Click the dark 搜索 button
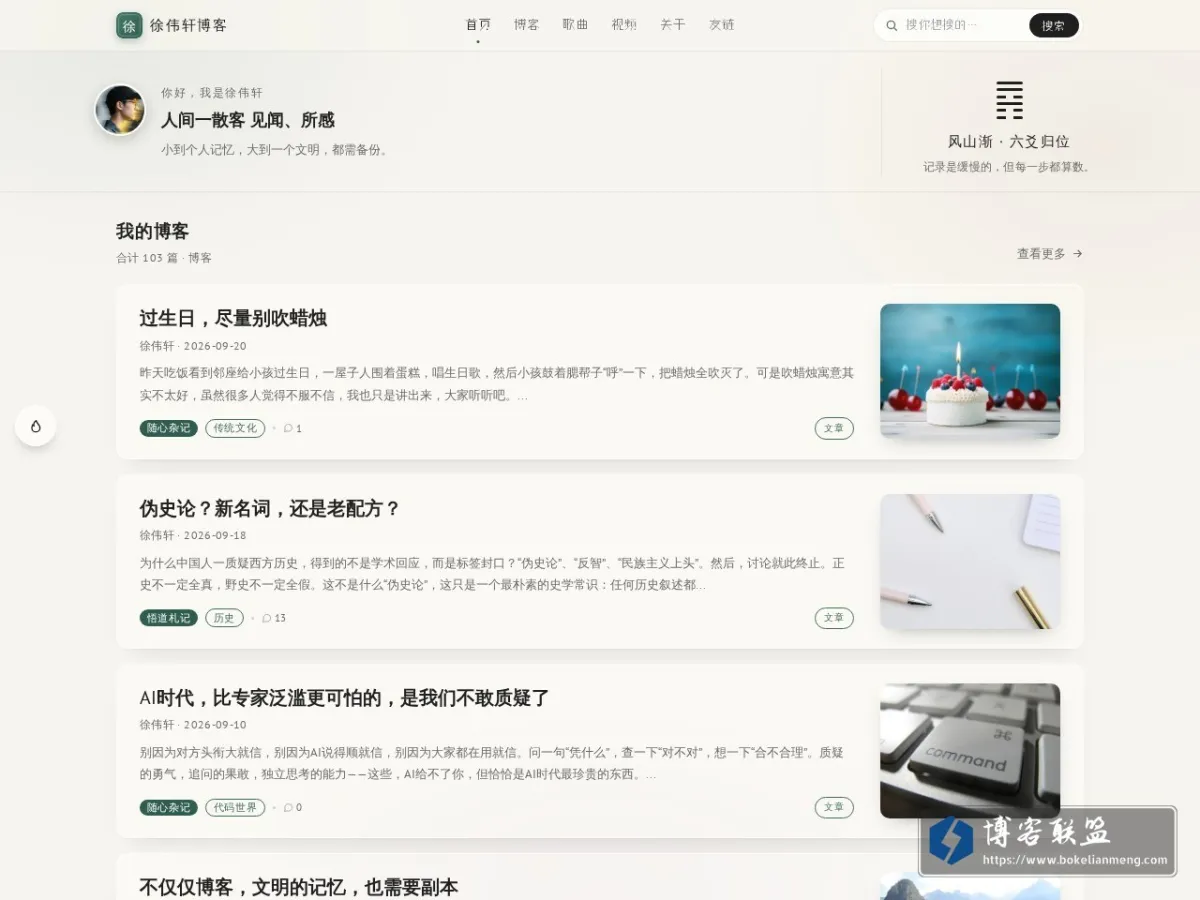This screenshot has width=1200, height=900. (x=1053, y=26)
